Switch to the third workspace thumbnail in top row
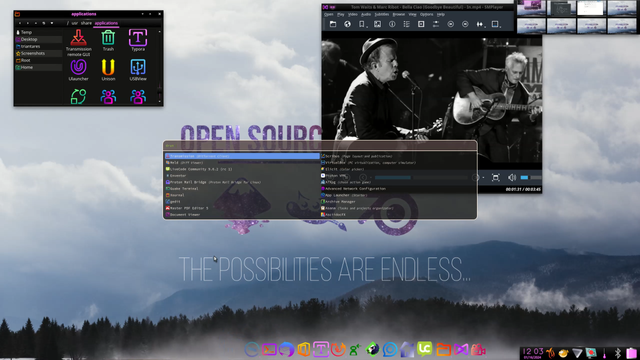Viewport: 640px width, 360px height. coord(591,8)
